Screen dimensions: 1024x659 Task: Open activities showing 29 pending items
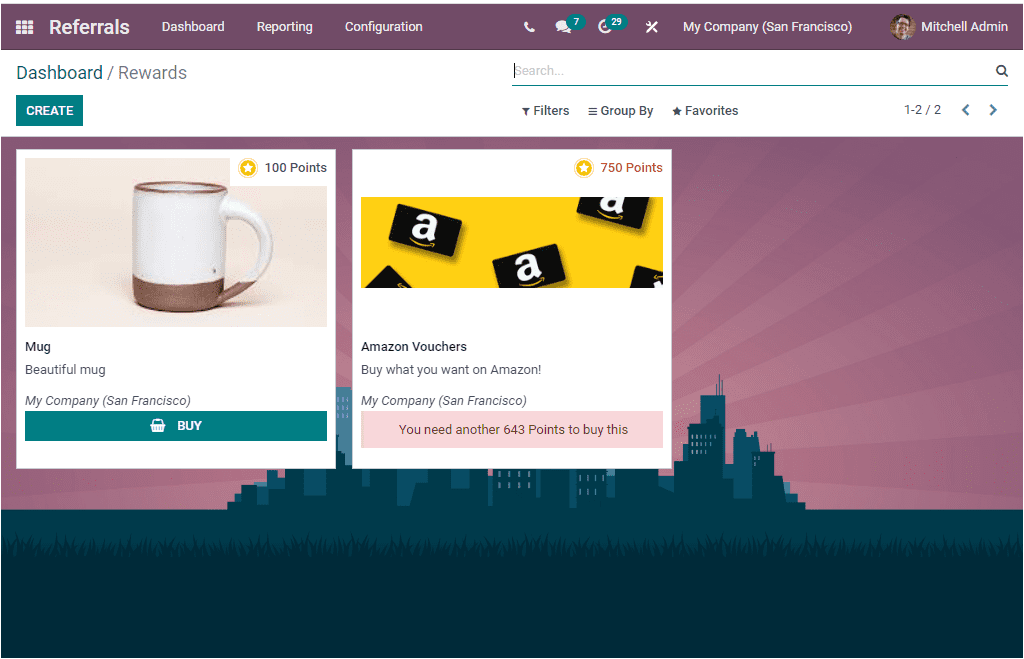pyautogui.click(x=605, y=26)
